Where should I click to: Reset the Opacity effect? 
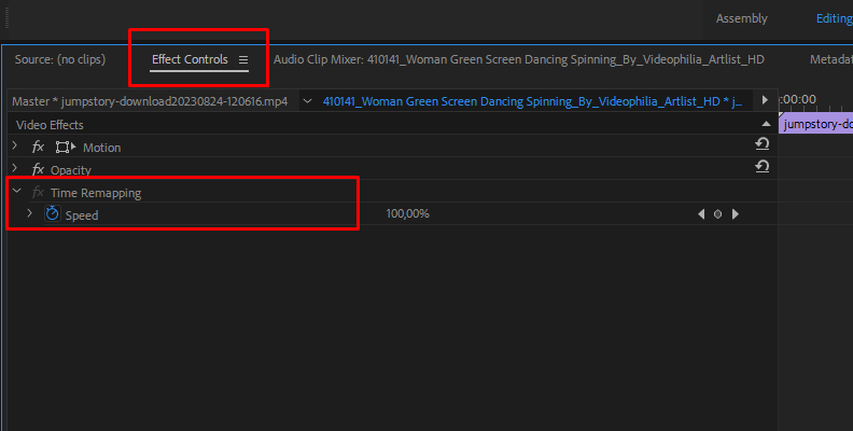point(762,166)
